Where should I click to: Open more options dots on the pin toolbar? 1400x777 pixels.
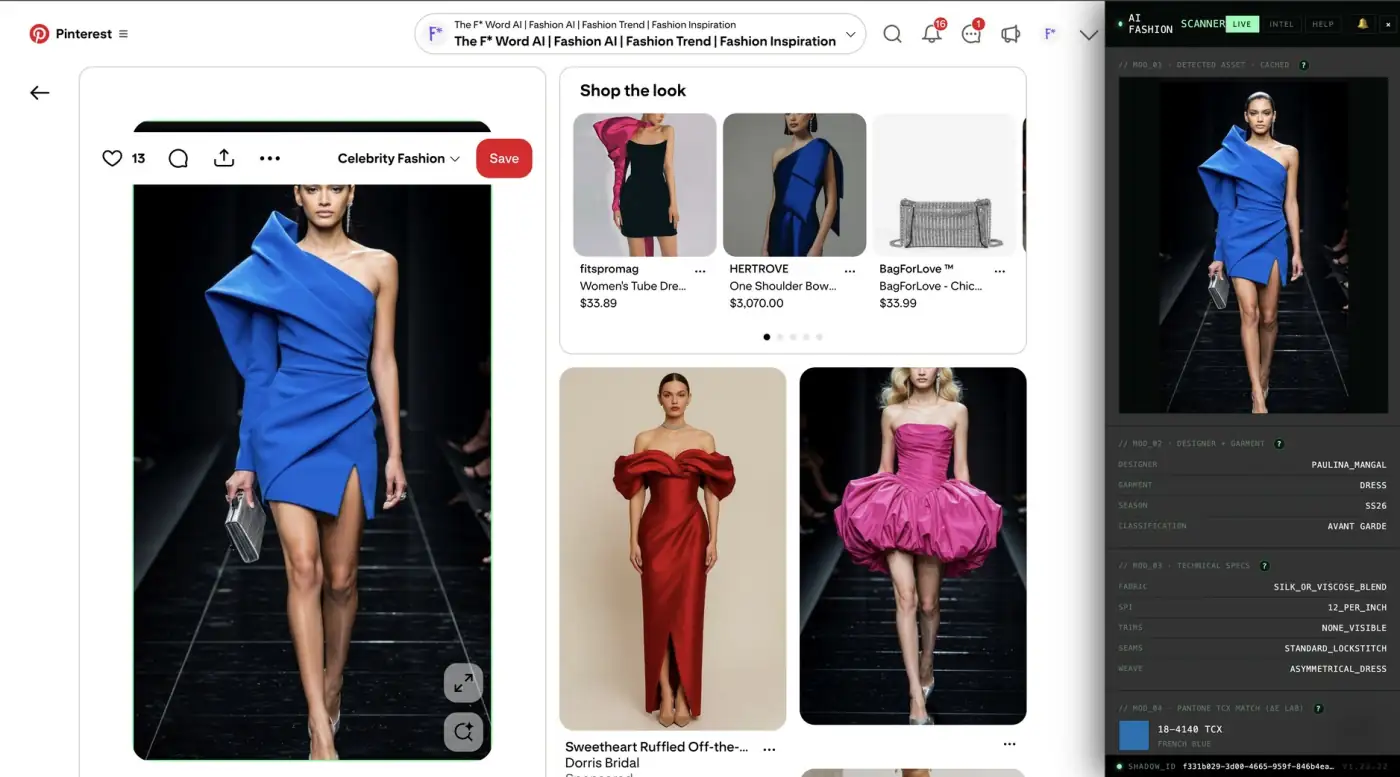[270, 158]
